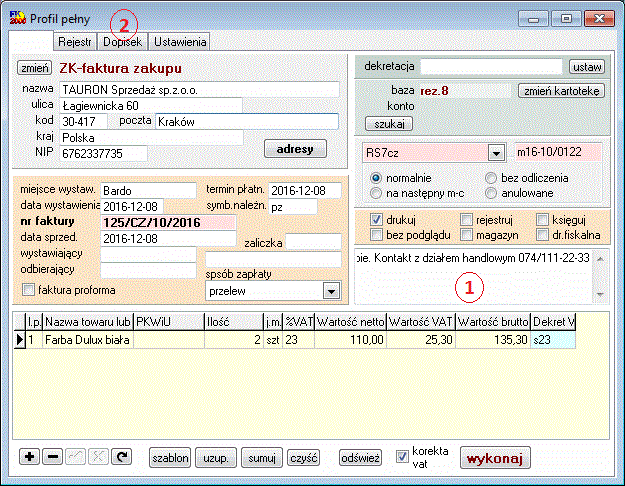Screen dimensions: 625x486
Task: Click the zmień document type button
Action: 35,68
